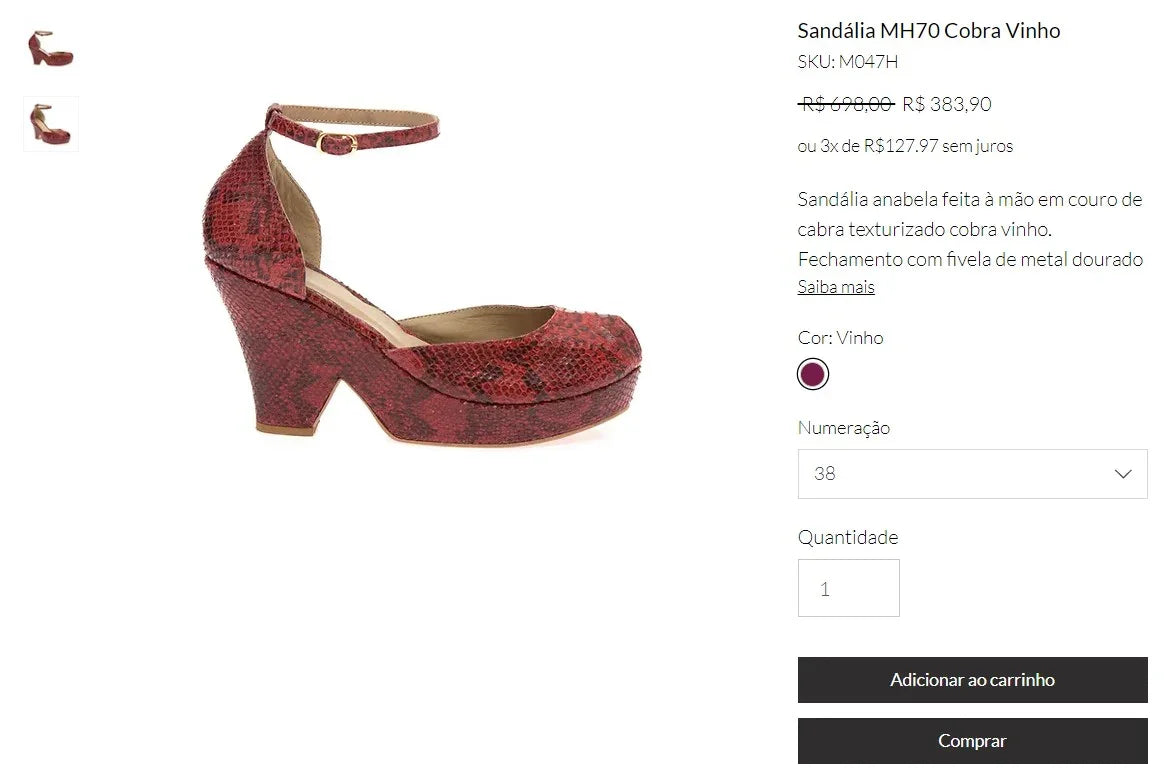The image size is (1171, 781).
Task: Open the Numeração size dropdown
Action: point(971,473)
